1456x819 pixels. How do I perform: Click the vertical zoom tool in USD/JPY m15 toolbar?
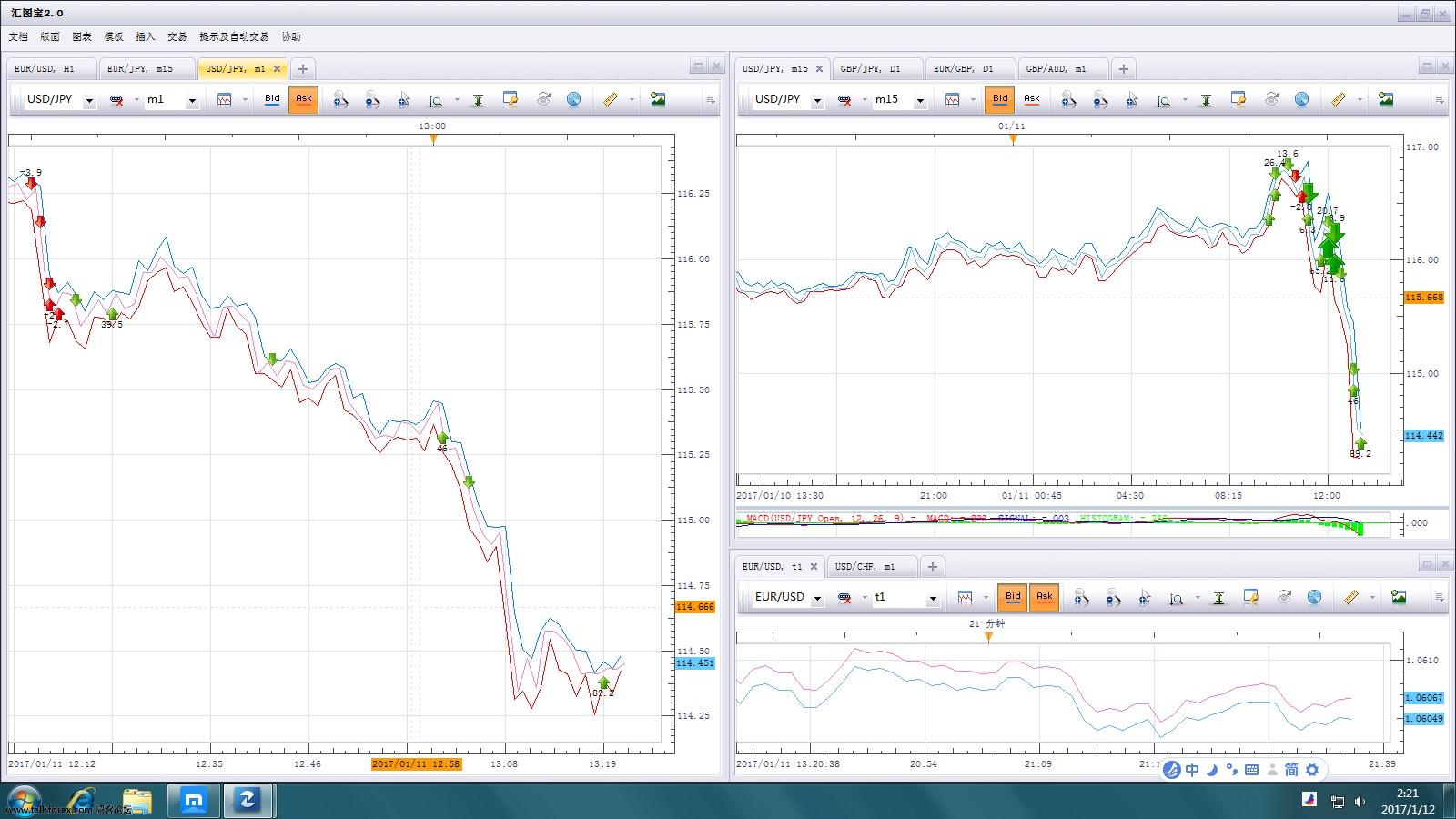pyautogui.click(x=1164, y=99)
